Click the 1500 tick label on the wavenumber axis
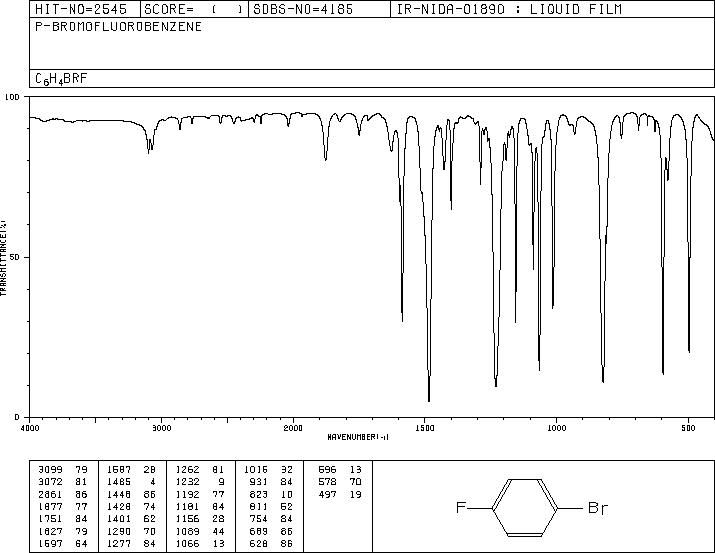715x553 pixels. pos(425,428)
